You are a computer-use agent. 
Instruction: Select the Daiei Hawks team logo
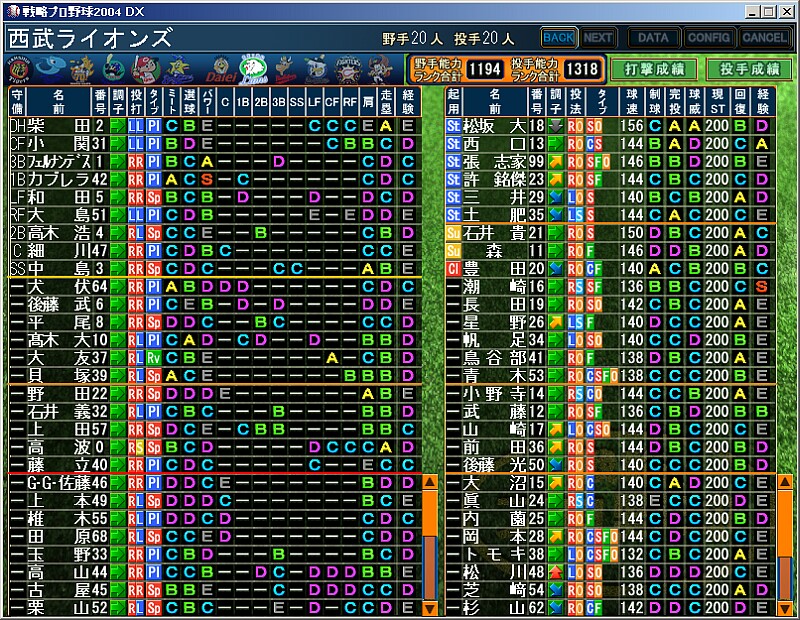click(x=221, y=70)
